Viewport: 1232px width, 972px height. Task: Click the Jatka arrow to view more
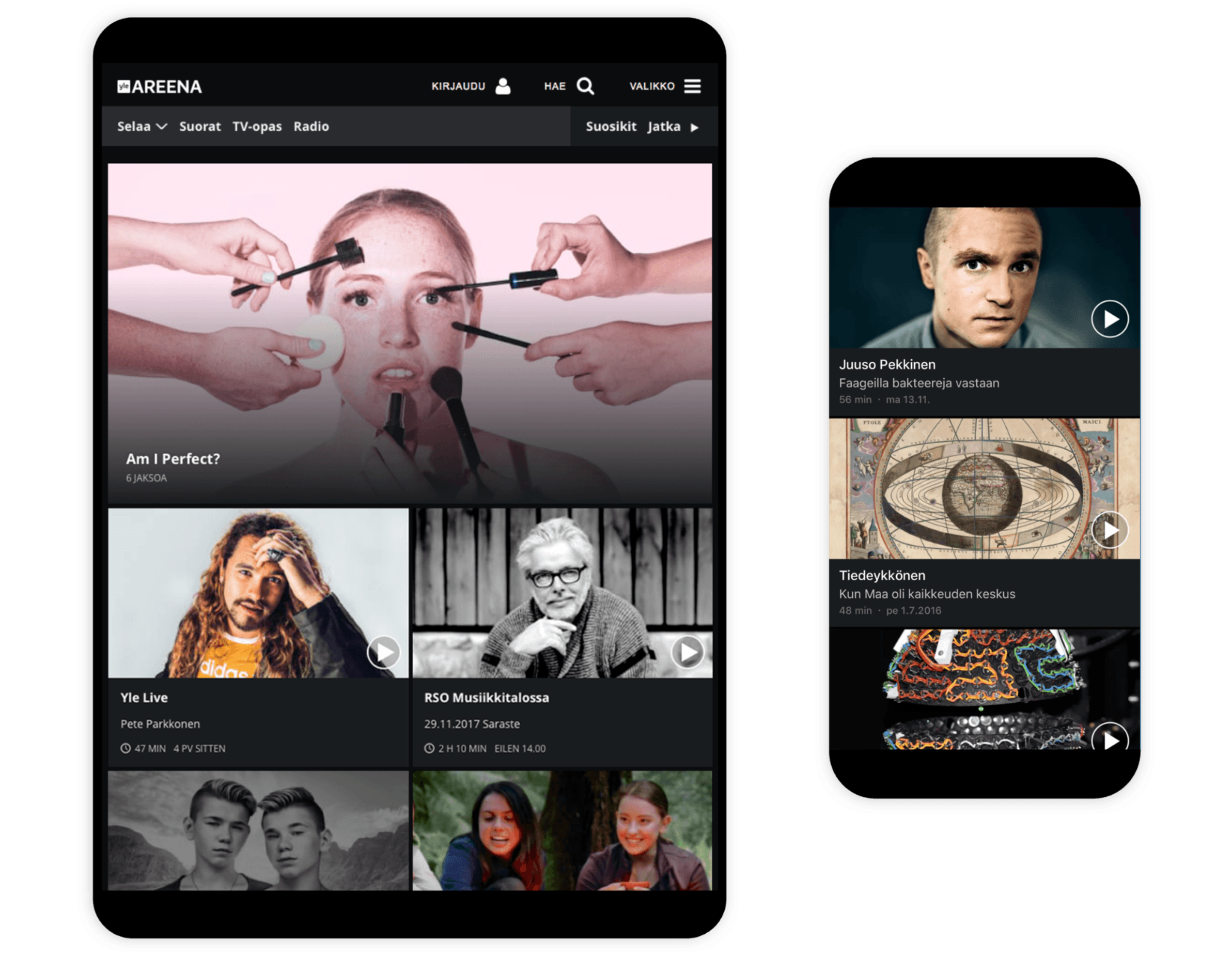point(695,128)
